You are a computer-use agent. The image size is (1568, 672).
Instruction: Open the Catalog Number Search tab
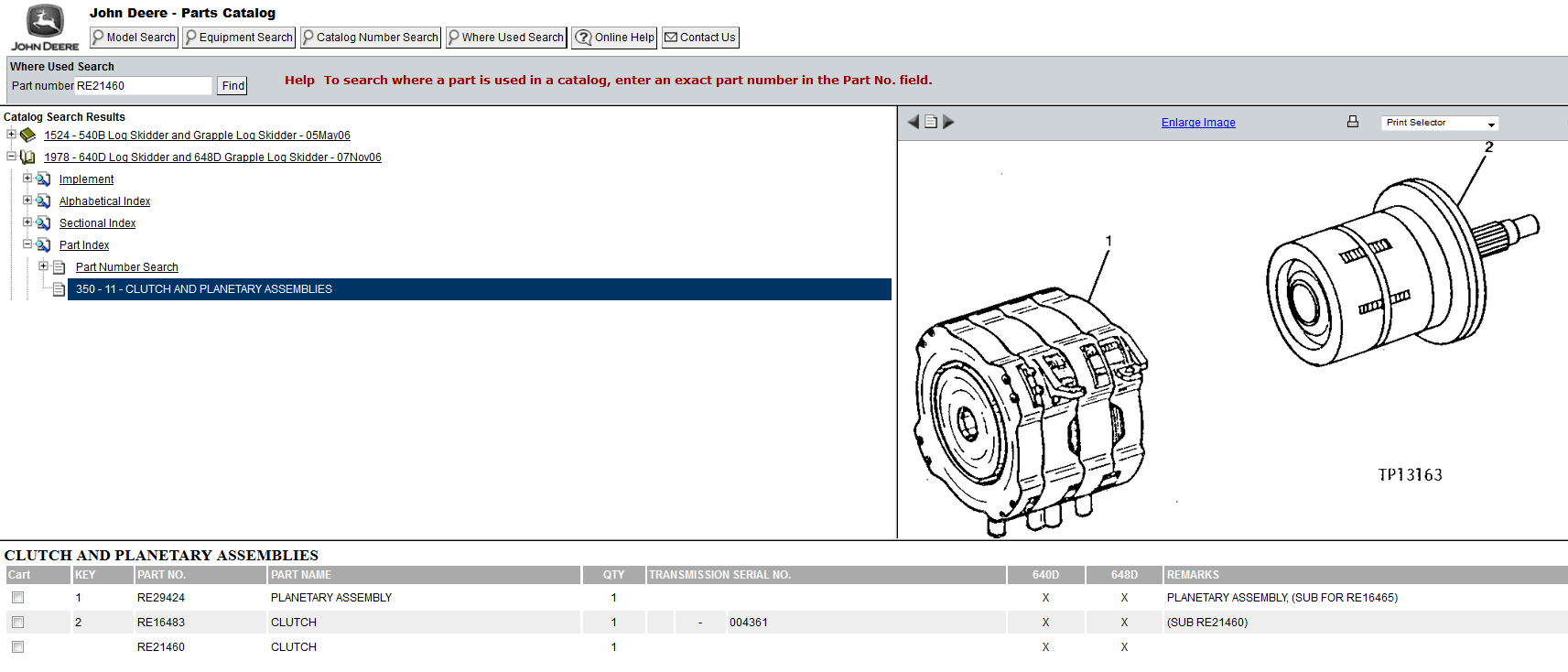pyautogui.click(x=371, y=38)
